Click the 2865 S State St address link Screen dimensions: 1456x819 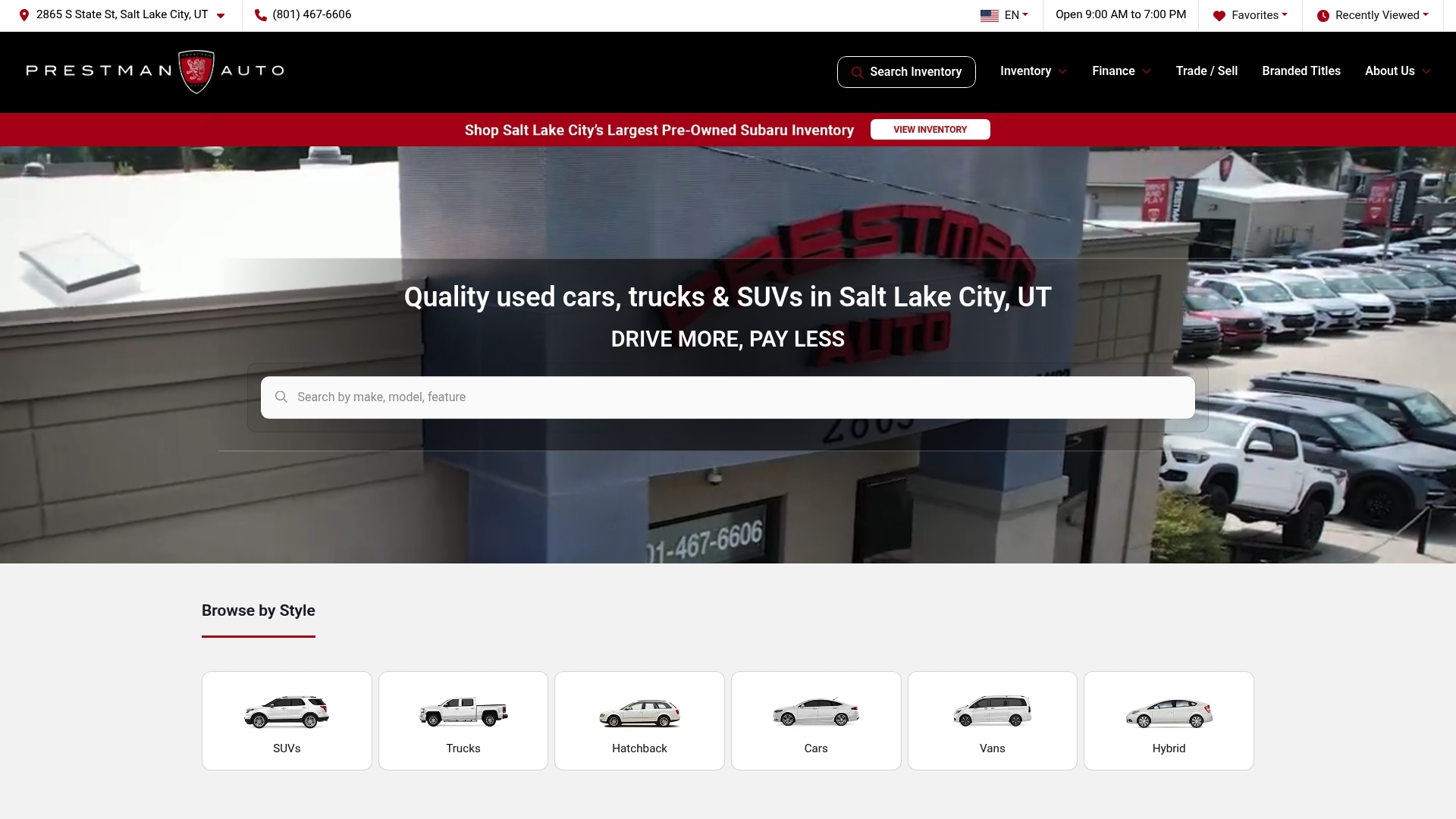[122, 15]
